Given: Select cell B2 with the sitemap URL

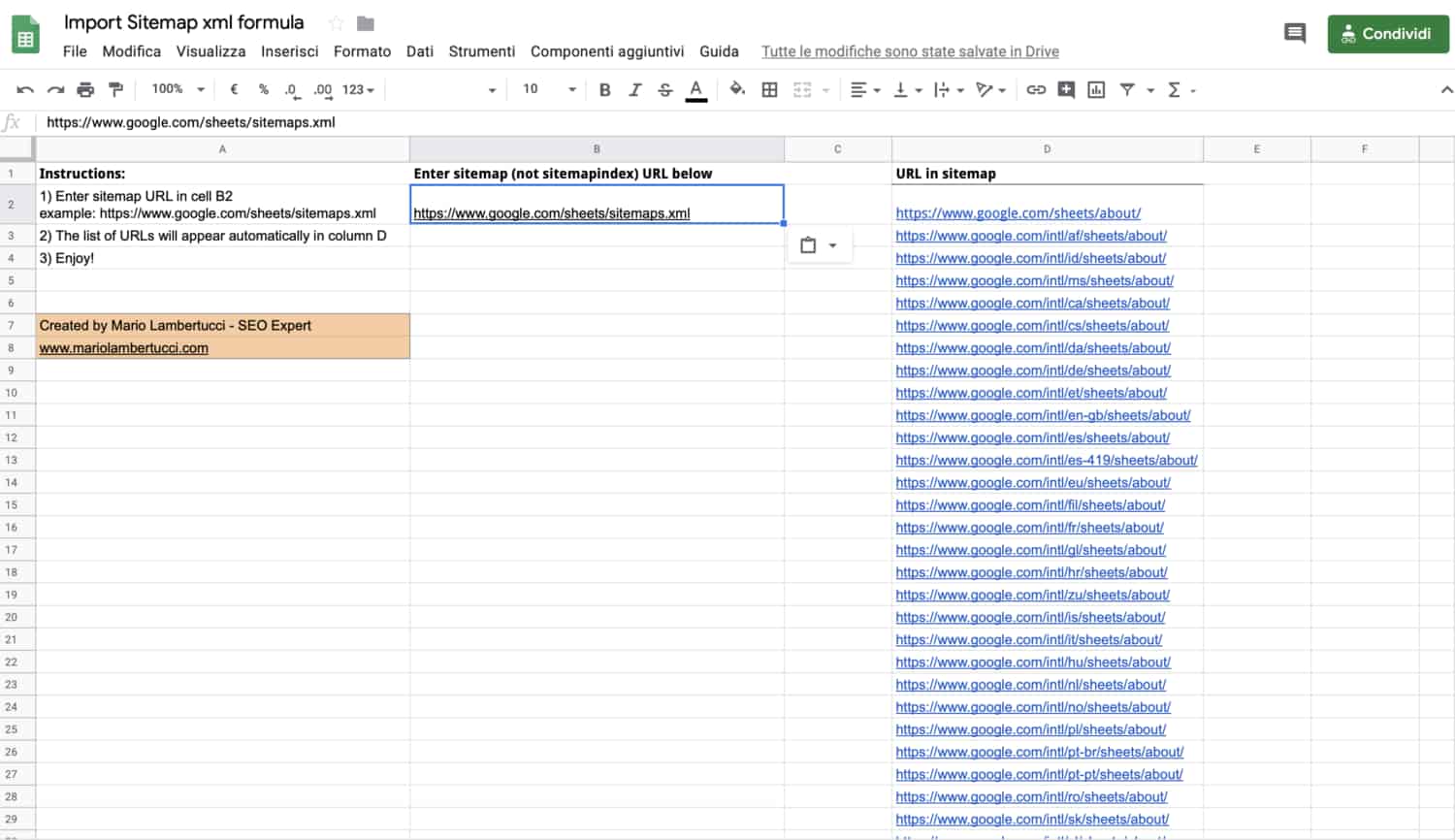Looking at the screenshot, I should point(597,205).
